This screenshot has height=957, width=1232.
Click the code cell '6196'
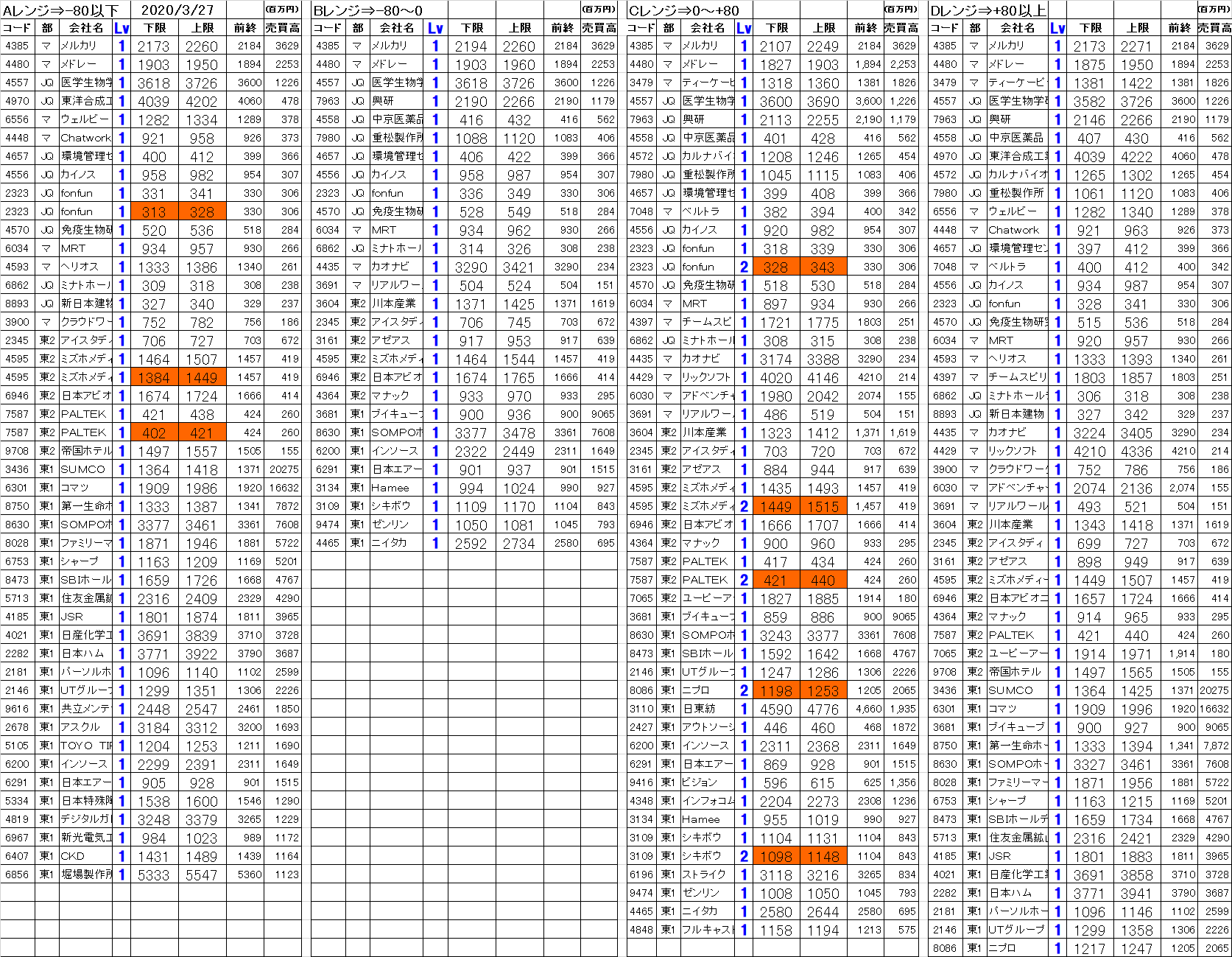click(641, 874)
